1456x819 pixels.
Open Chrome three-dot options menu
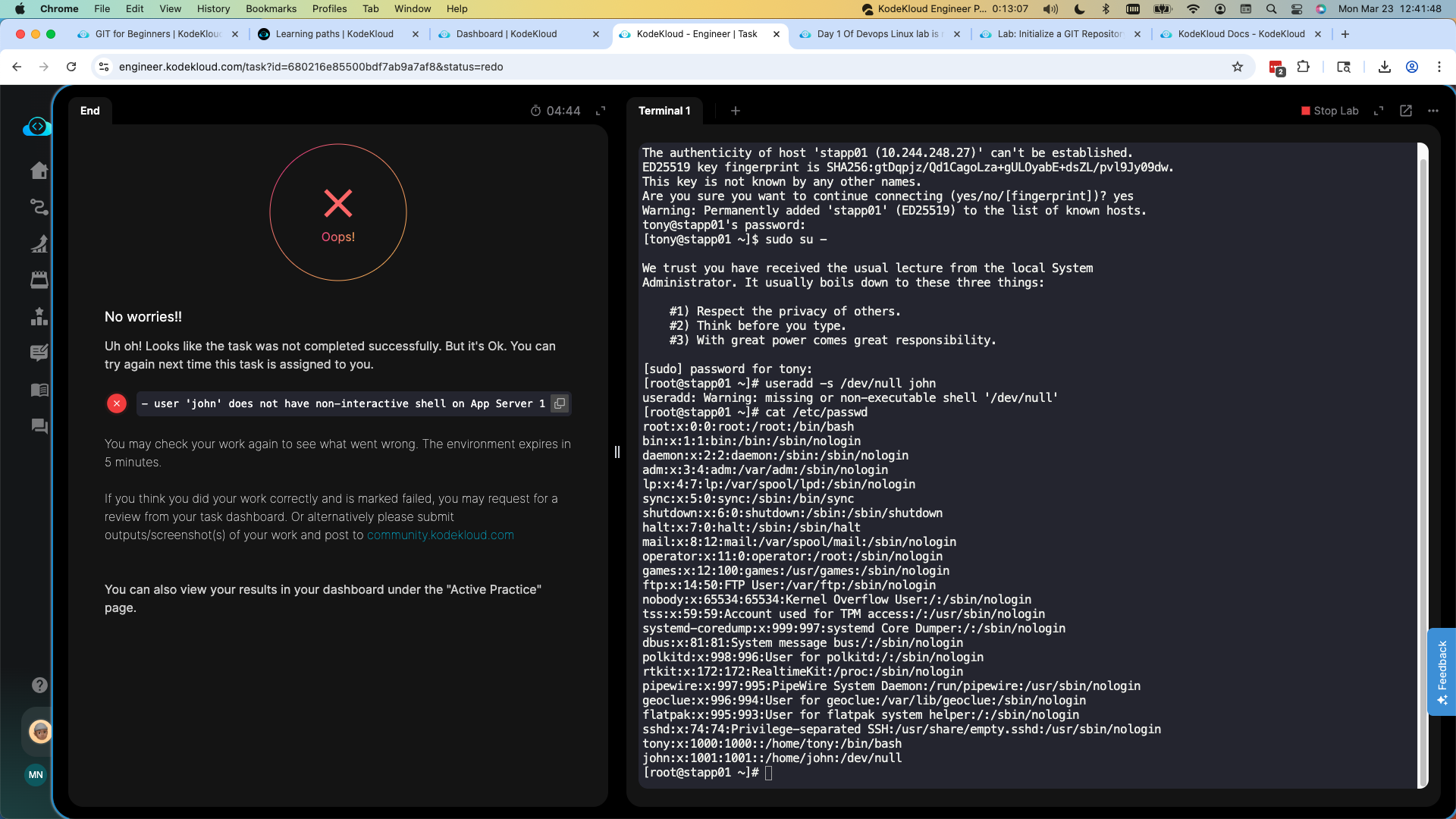point(1439,67)
